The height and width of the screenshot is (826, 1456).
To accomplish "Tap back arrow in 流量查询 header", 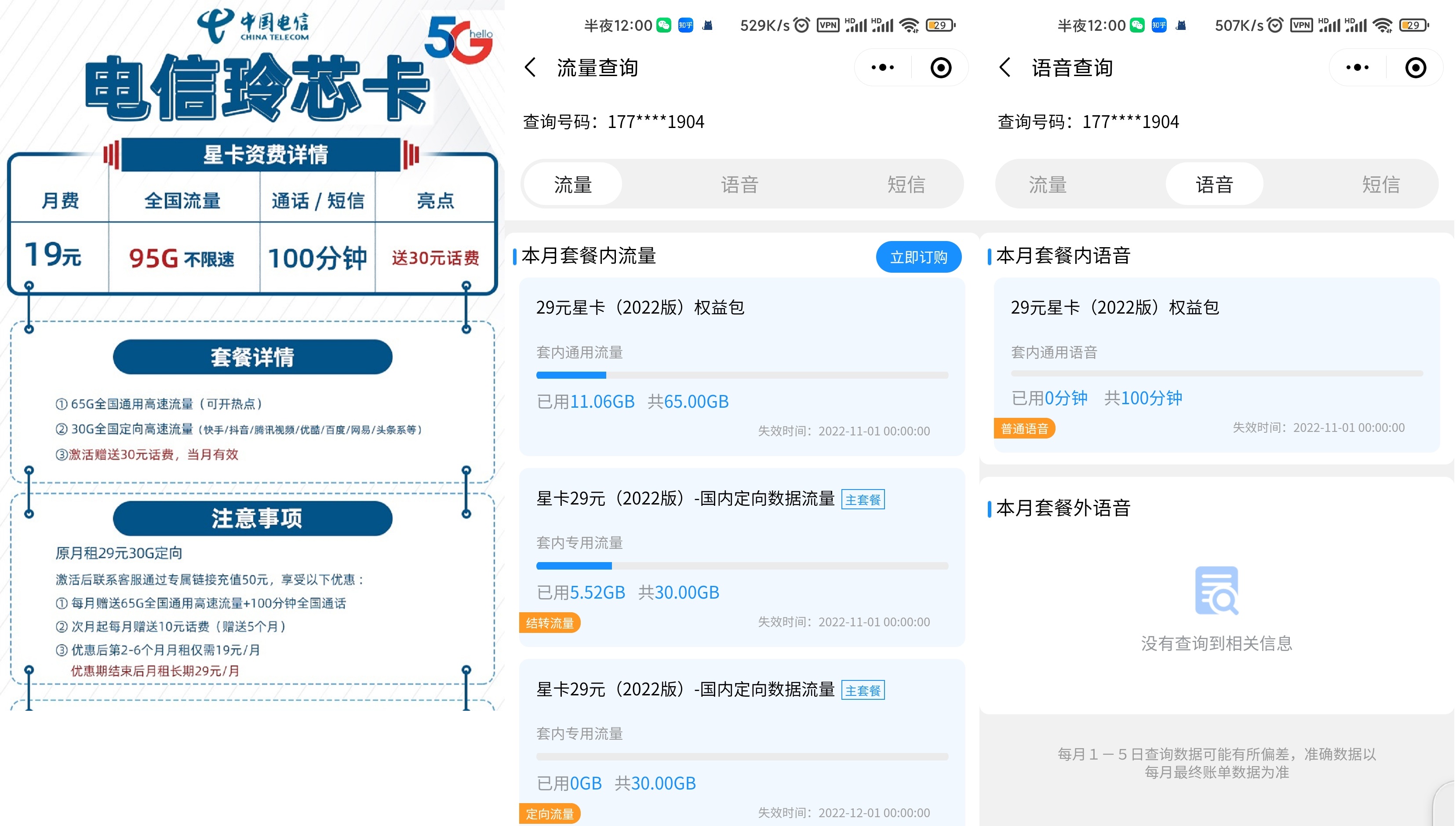I will pos(530,67).
